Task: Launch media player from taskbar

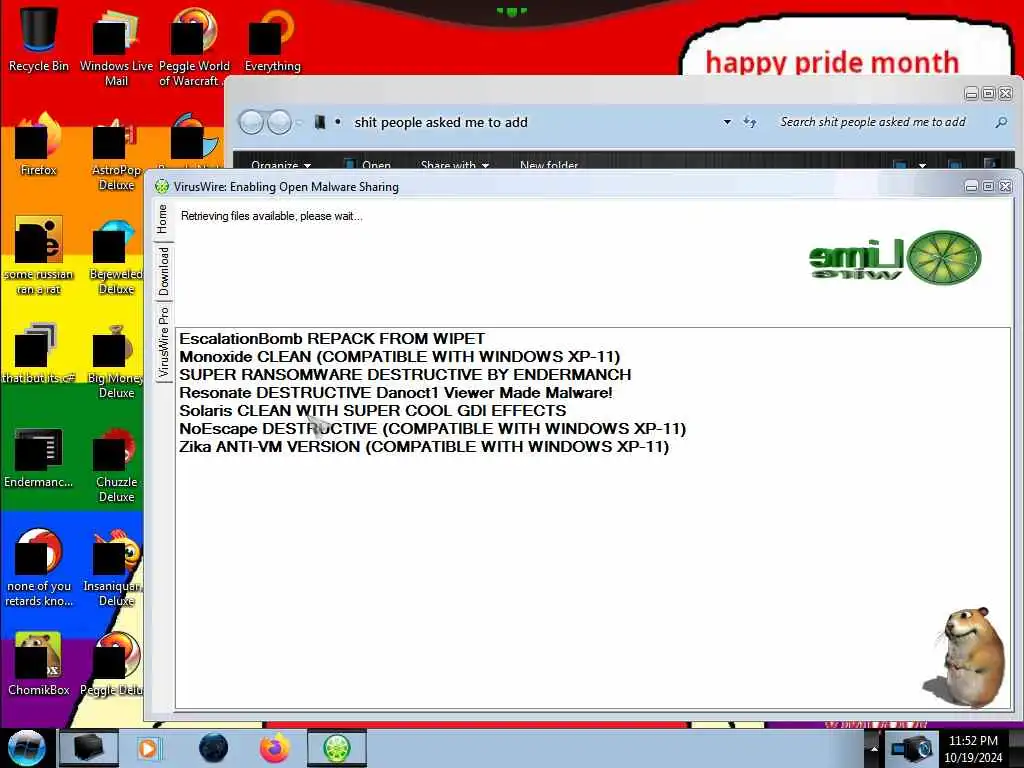Action: [149, 748]
